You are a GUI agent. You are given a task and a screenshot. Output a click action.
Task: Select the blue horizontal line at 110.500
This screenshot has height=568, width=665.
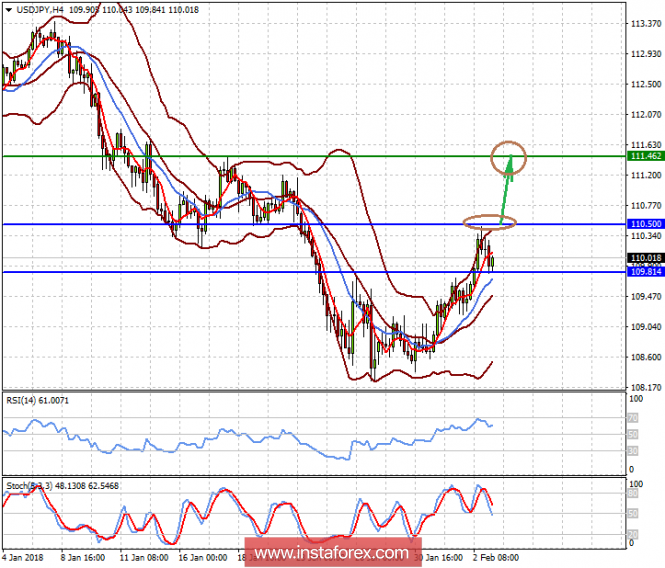click(x=250, y=225)
